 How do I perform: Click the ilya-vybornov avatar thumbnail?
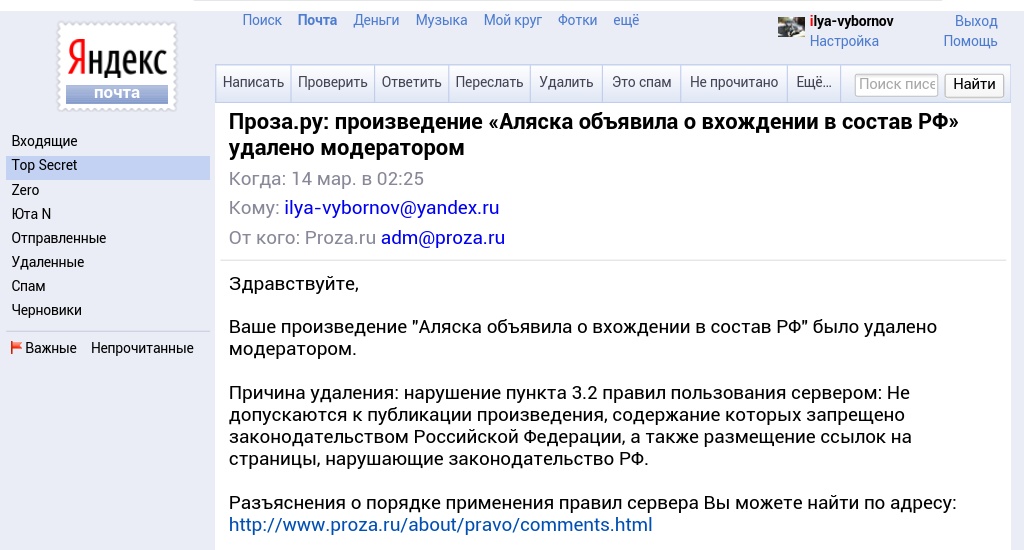(x=791, y=27)
